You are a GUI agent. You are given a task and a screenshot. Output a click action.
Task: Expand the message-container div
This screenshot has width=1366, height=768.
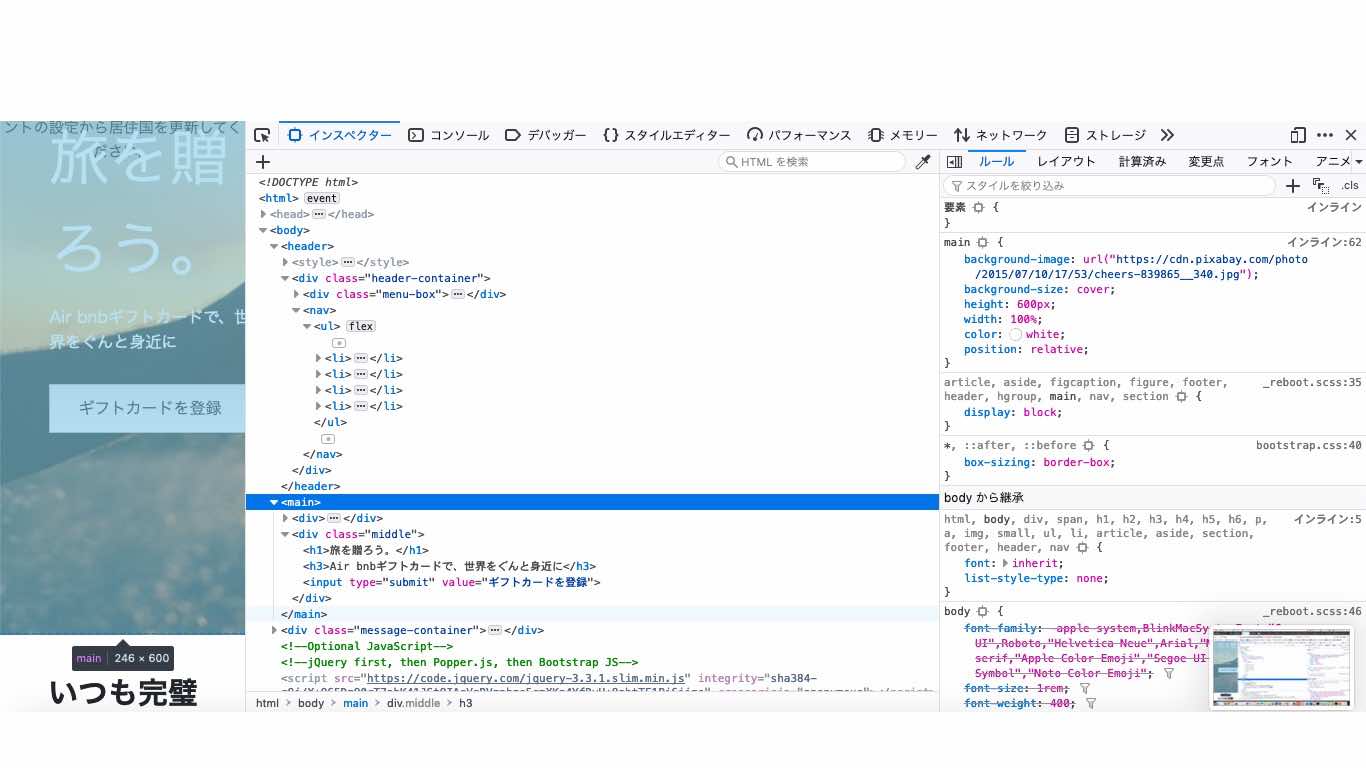pos(274,630)
